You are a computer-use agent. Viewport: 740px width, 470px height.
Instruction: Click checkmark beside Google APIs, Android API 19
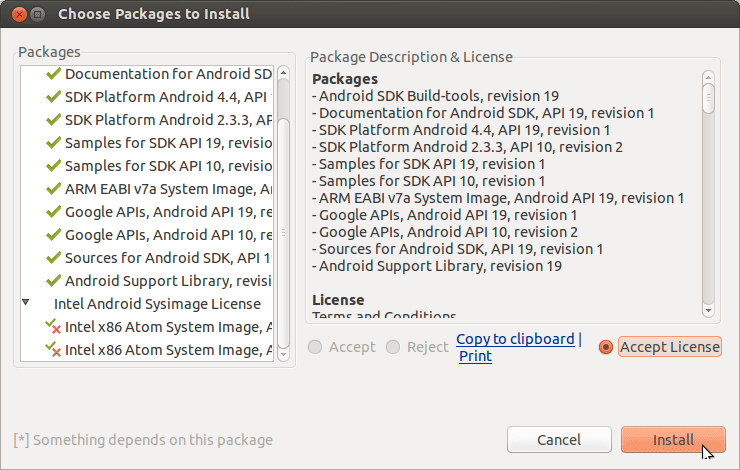(53, 212)
